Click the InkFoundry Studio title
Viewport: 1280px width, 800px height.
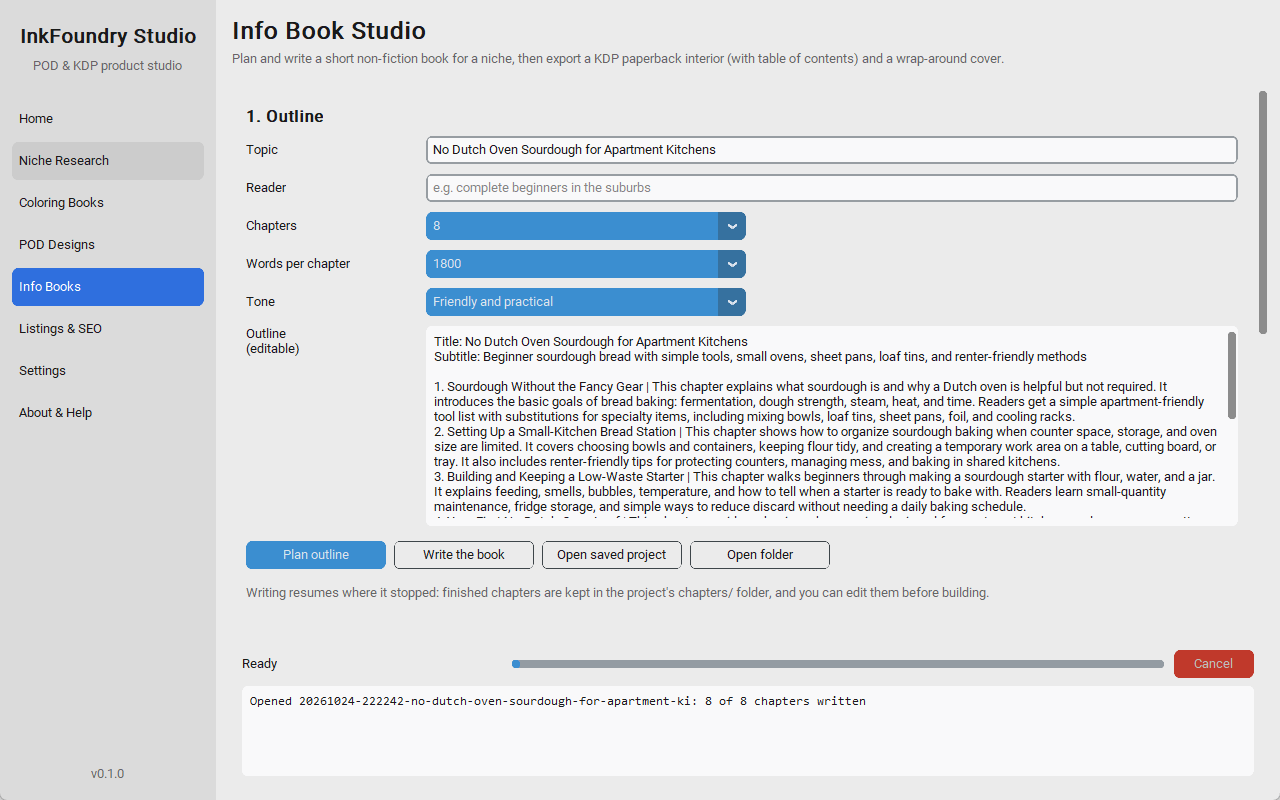click(108, 36)
